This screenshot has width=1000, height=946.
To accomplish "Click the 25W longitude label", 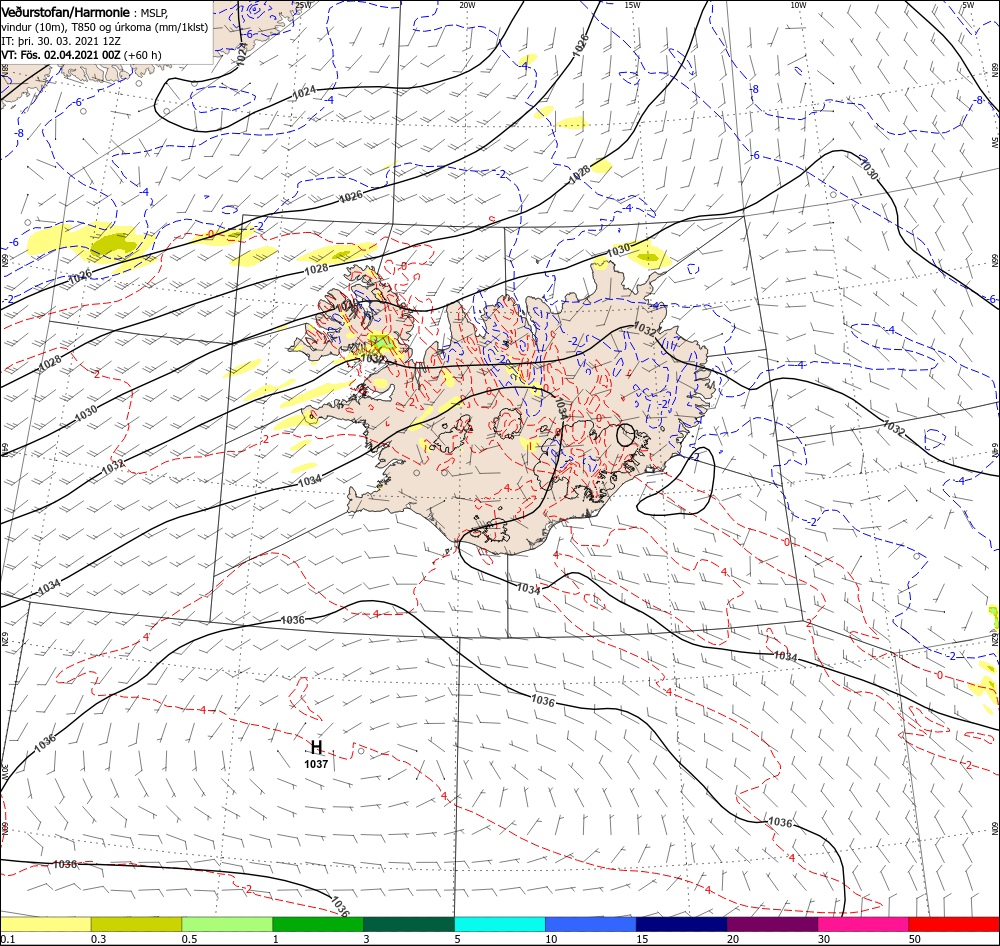I will point(304,5).
